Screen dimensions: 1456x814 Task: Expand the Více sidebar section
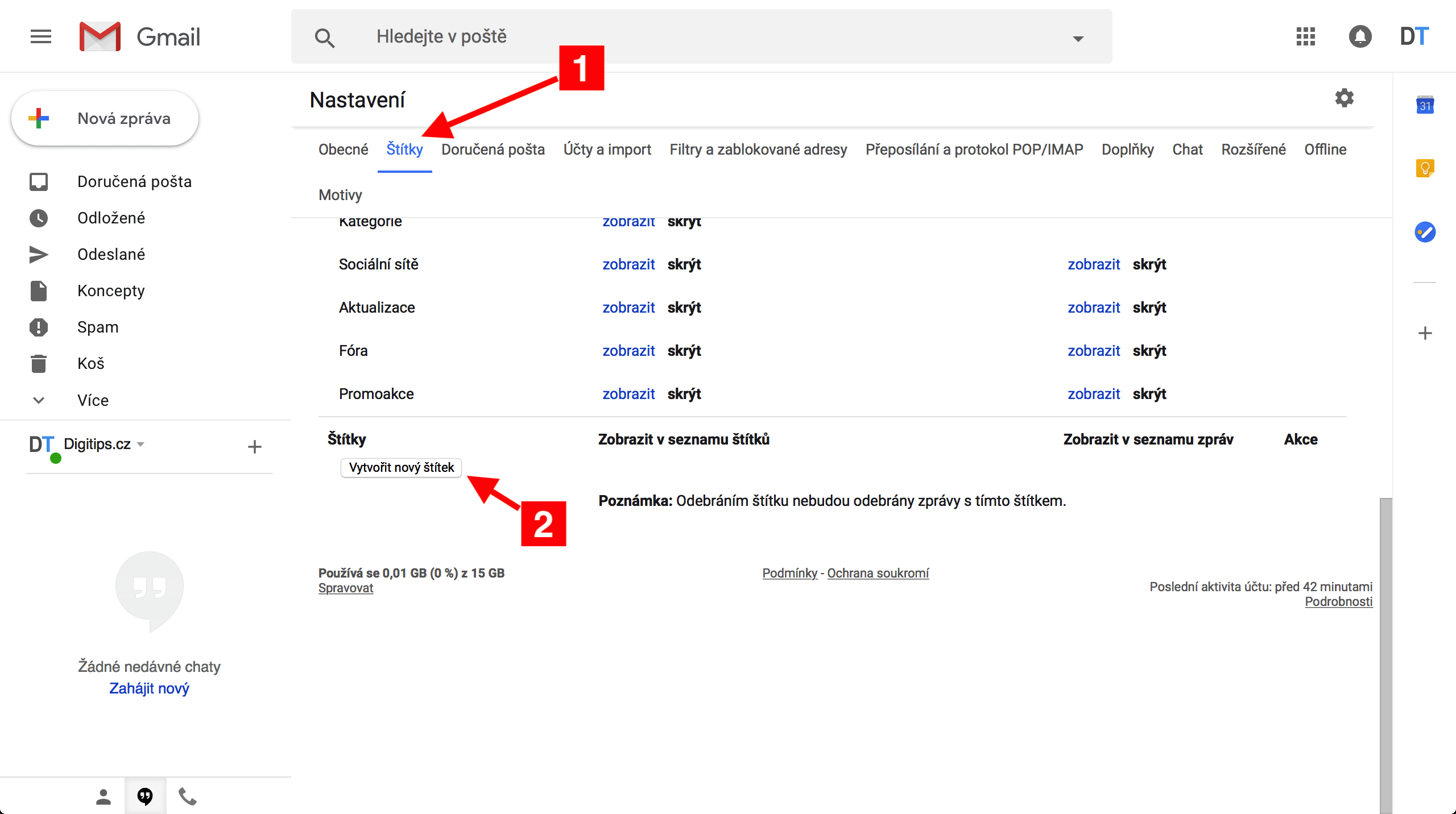pyautogui.click(x=92, y=400)
